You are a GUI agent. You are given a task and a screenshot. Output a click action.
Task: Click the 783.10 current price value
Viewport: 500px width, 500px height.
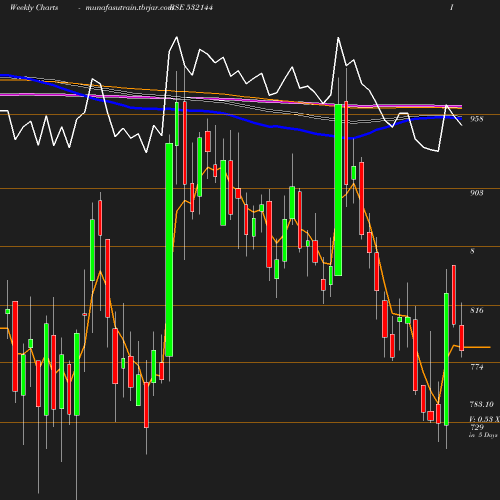tap(481, 404)
